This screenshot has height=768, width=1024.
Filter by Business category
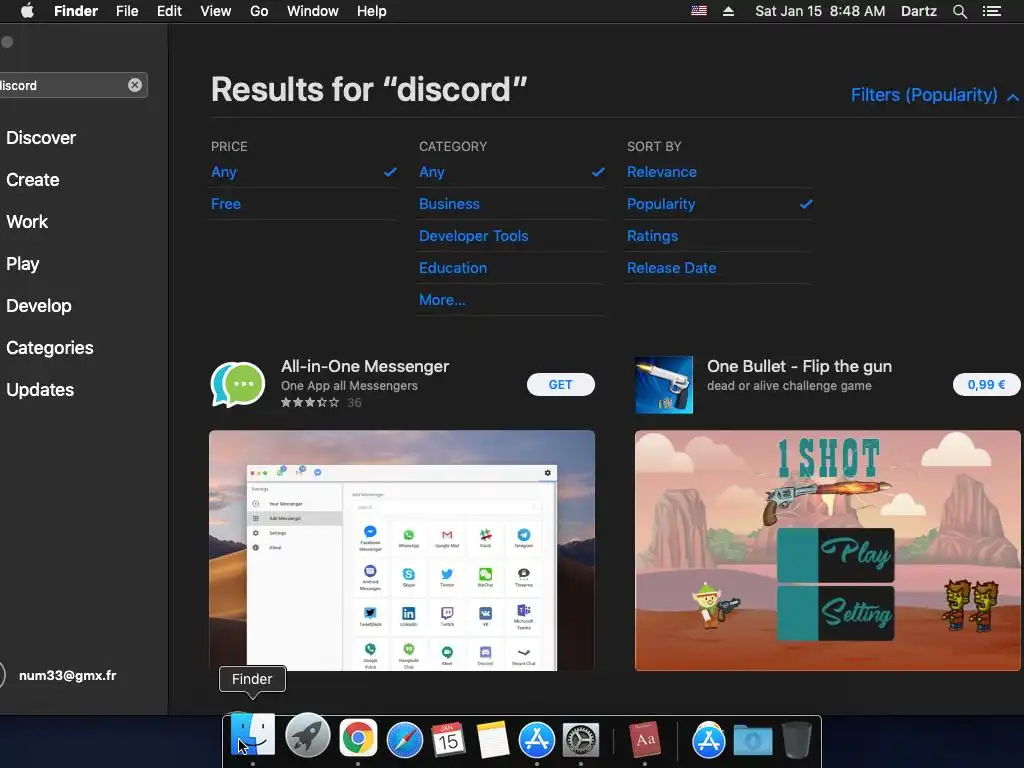coord(511,204)
